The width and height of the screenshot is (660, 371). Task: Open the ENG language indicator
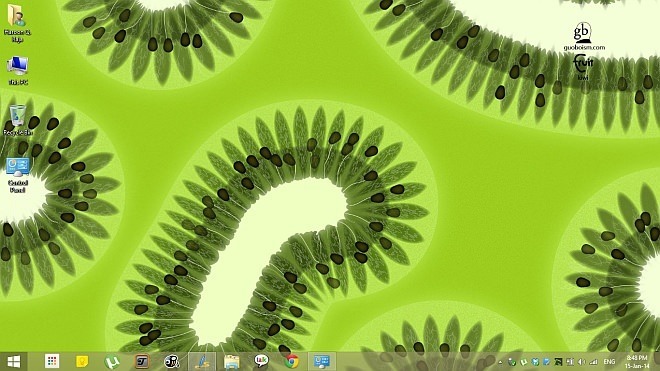(x=609, y=362)
